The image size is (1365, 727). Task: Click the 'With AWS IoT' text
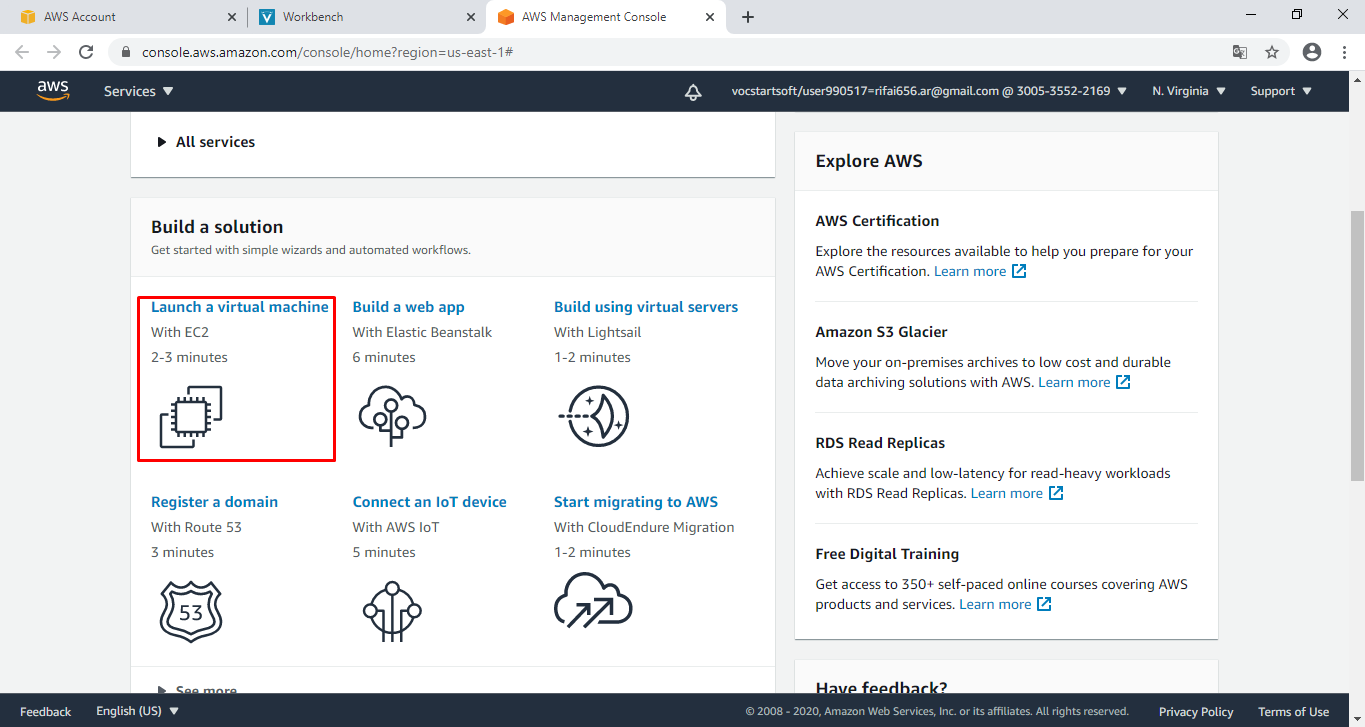tap(396, 527)
